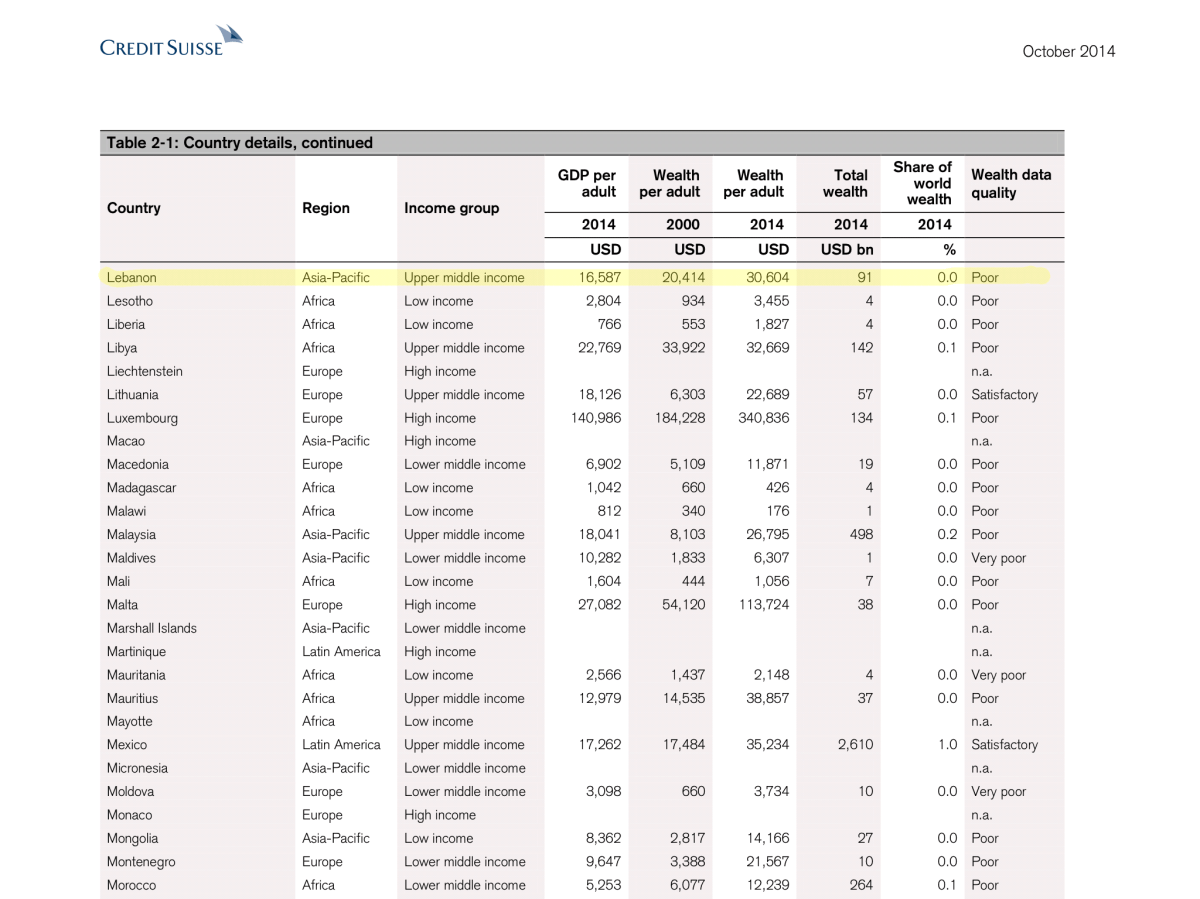
Task: Select the highlighted Lebanon country name
Action: (131, 278)
